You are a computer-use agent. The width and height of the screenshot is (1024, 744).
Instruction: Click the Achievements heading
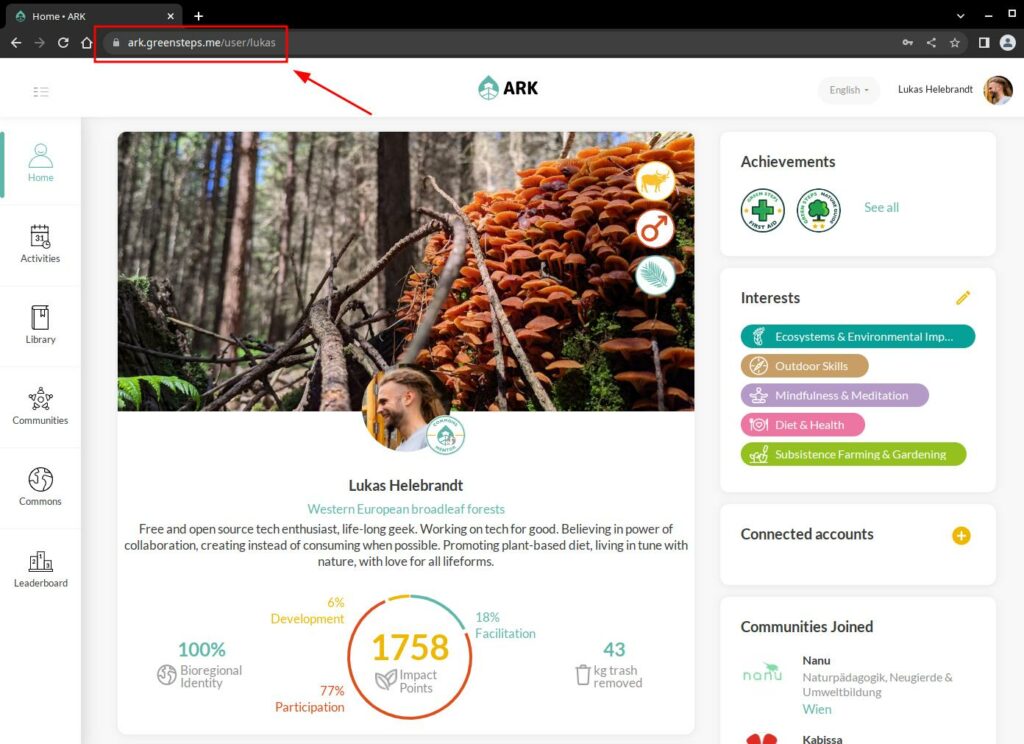(788, 162)
